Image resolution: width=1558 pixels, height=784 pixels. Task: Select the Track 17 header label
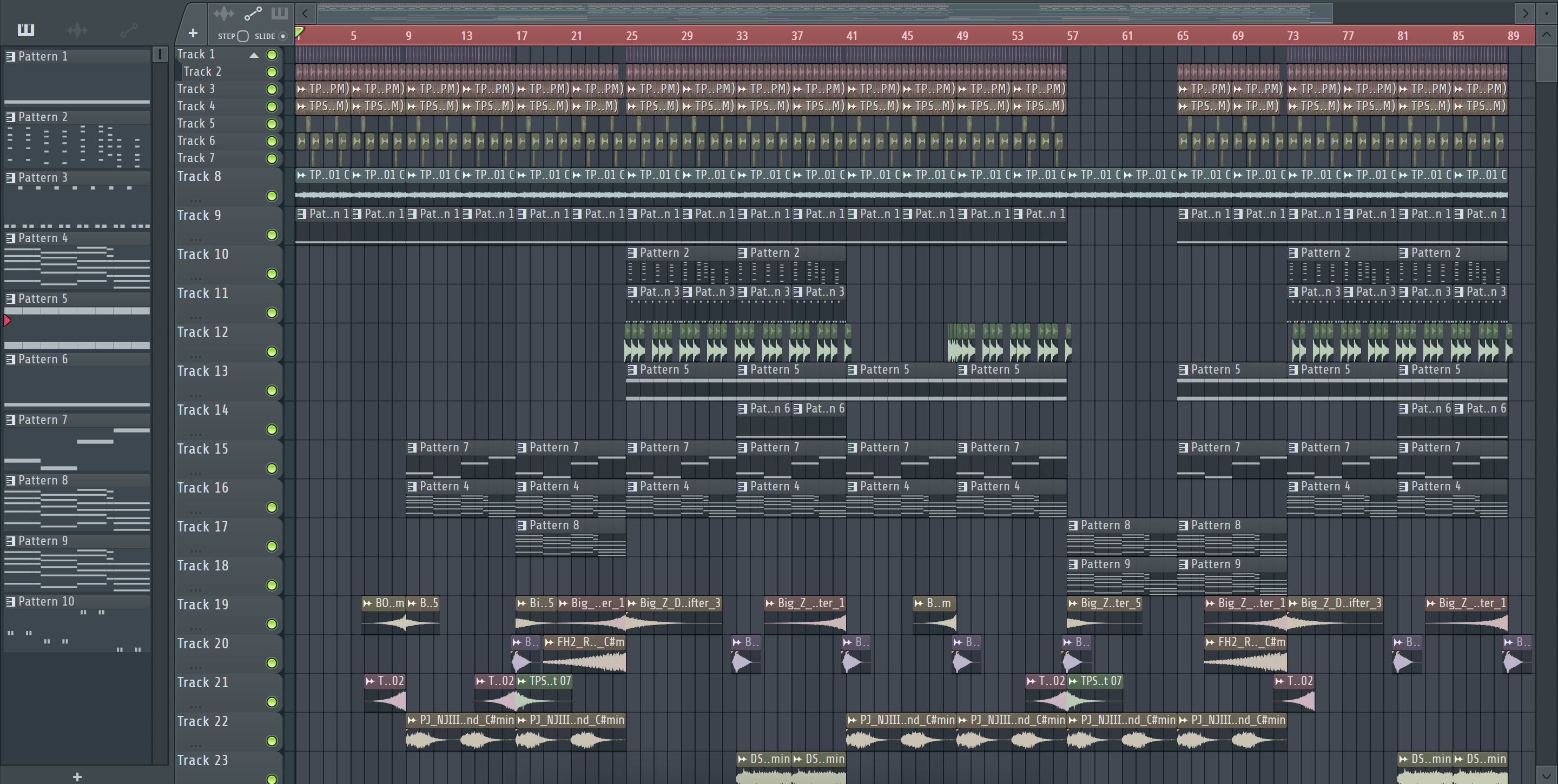203,527
